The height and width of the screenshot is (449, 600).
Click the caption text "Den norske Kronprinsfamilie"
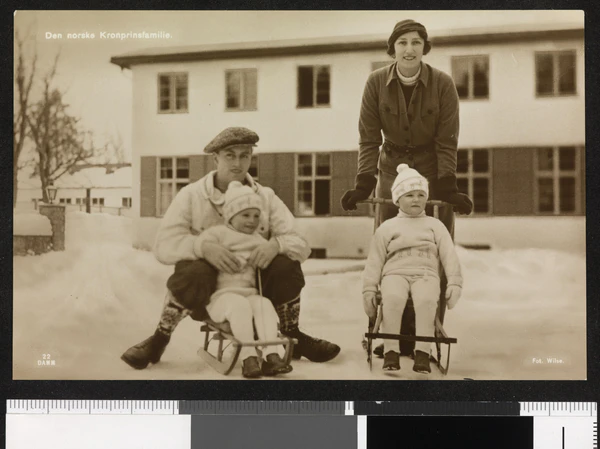(x=107, y=35)
